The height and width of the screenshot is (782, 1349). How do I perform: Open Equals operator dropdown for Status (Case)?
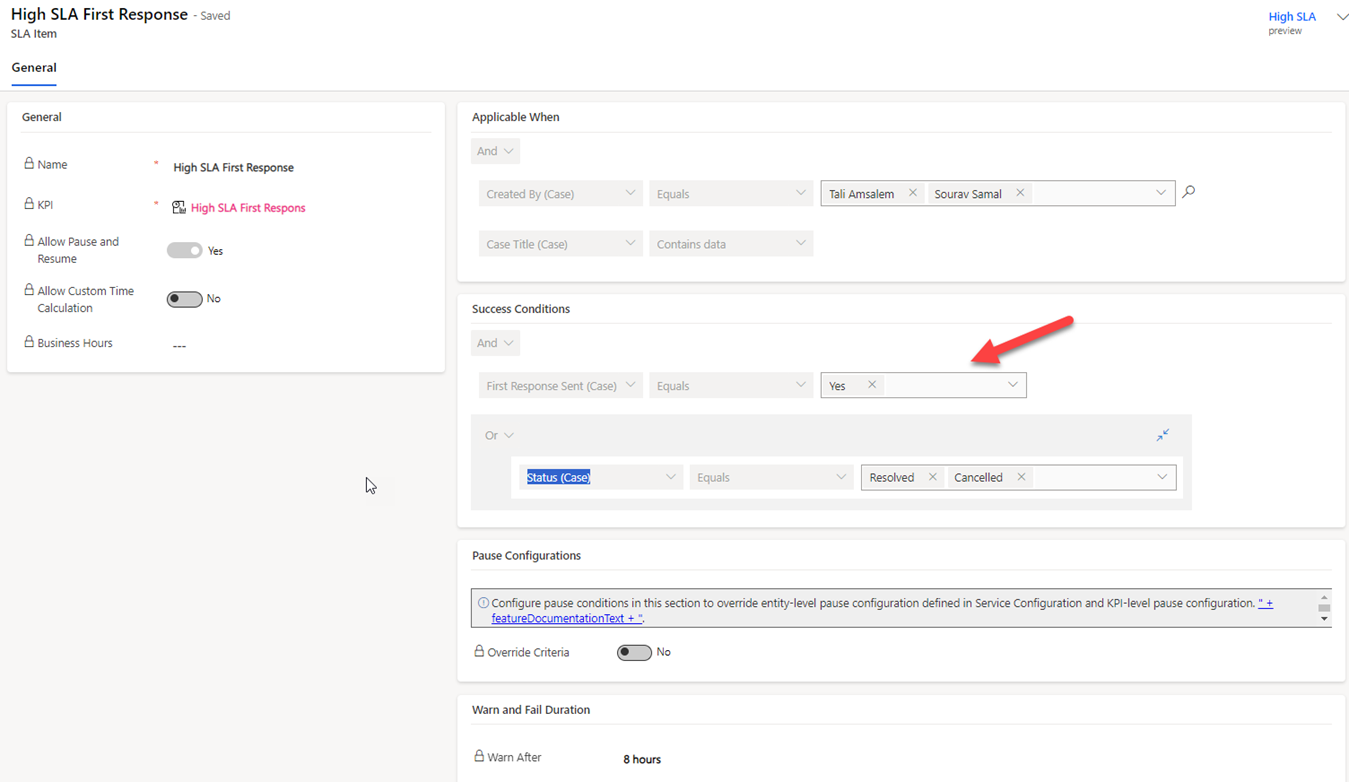point(771,477)
